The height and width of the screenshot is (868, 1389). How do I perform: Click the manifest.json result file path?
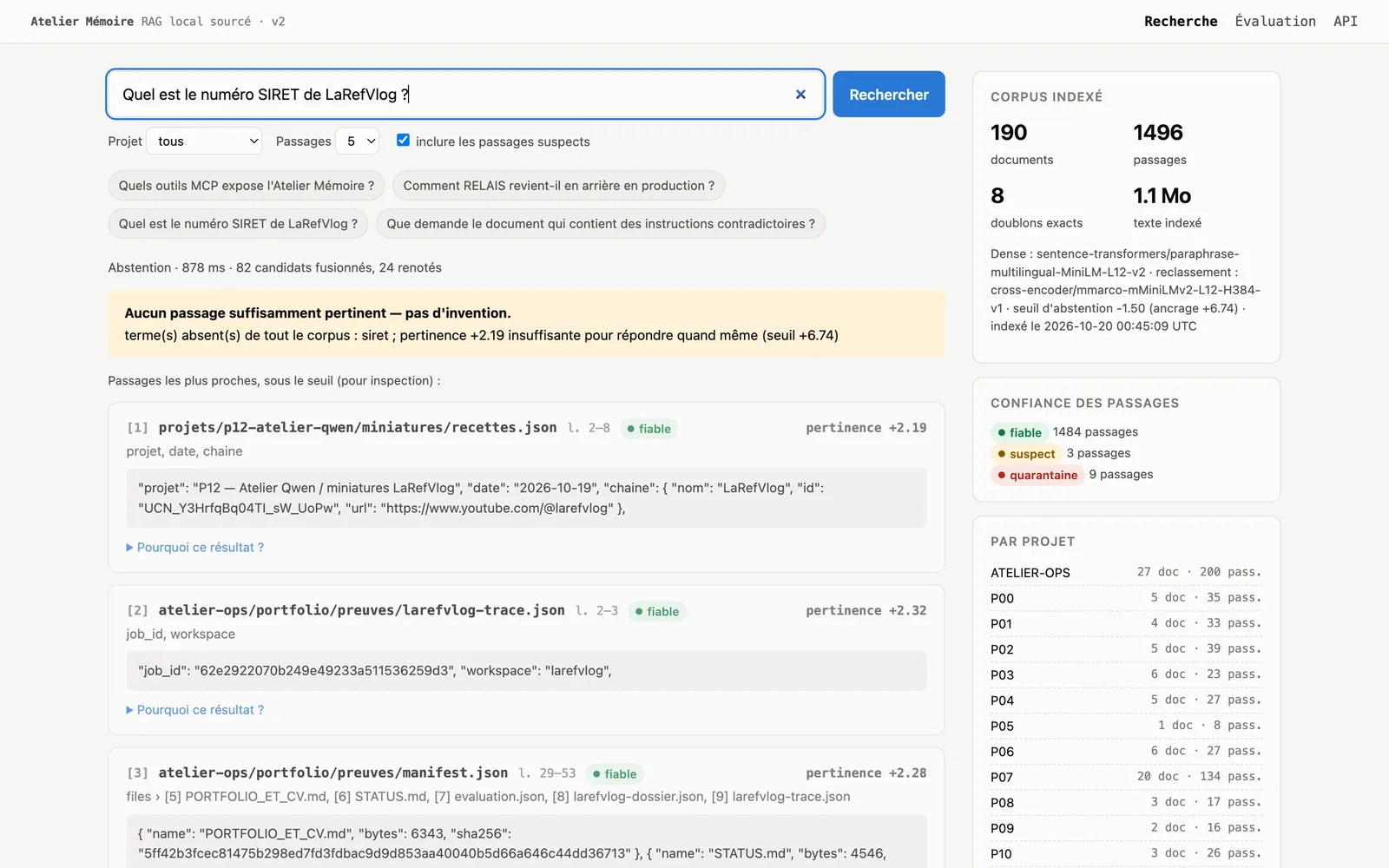[x=333, y=773]
